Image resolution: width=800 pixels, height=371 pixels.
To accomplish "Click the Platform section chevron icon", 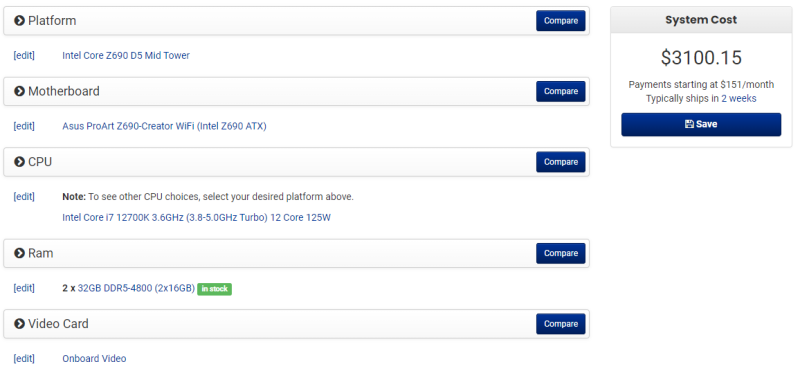I will click(19, 21).
